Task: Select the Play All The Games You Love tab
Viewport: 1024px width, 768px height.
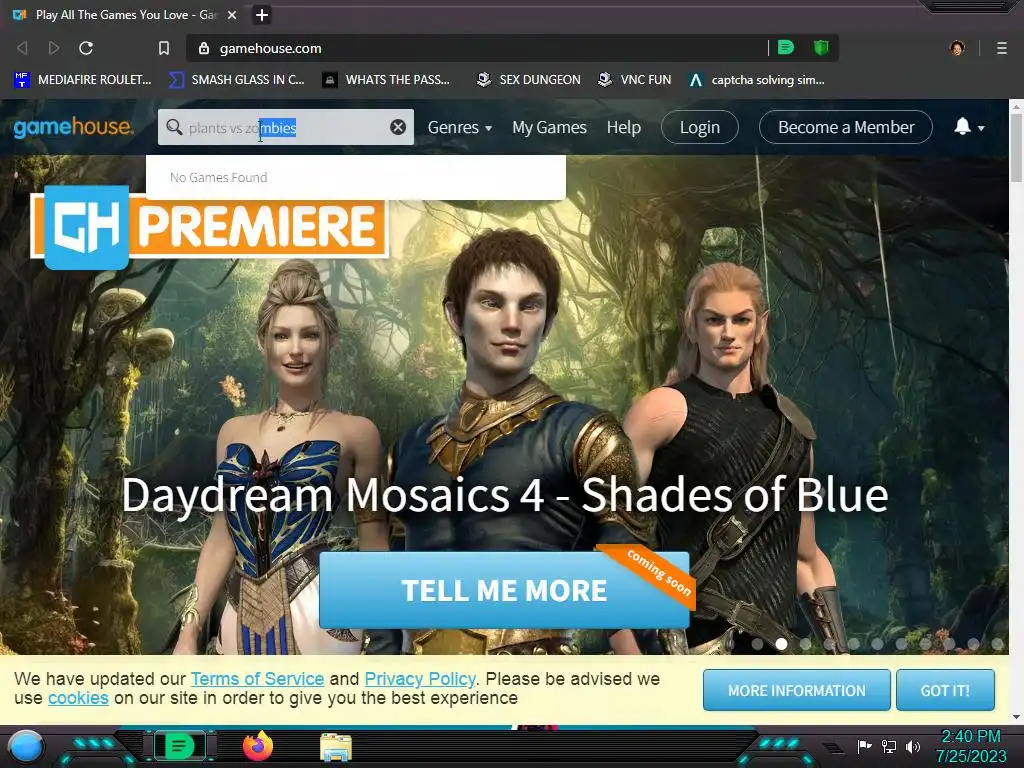Action: pos(124,15)
